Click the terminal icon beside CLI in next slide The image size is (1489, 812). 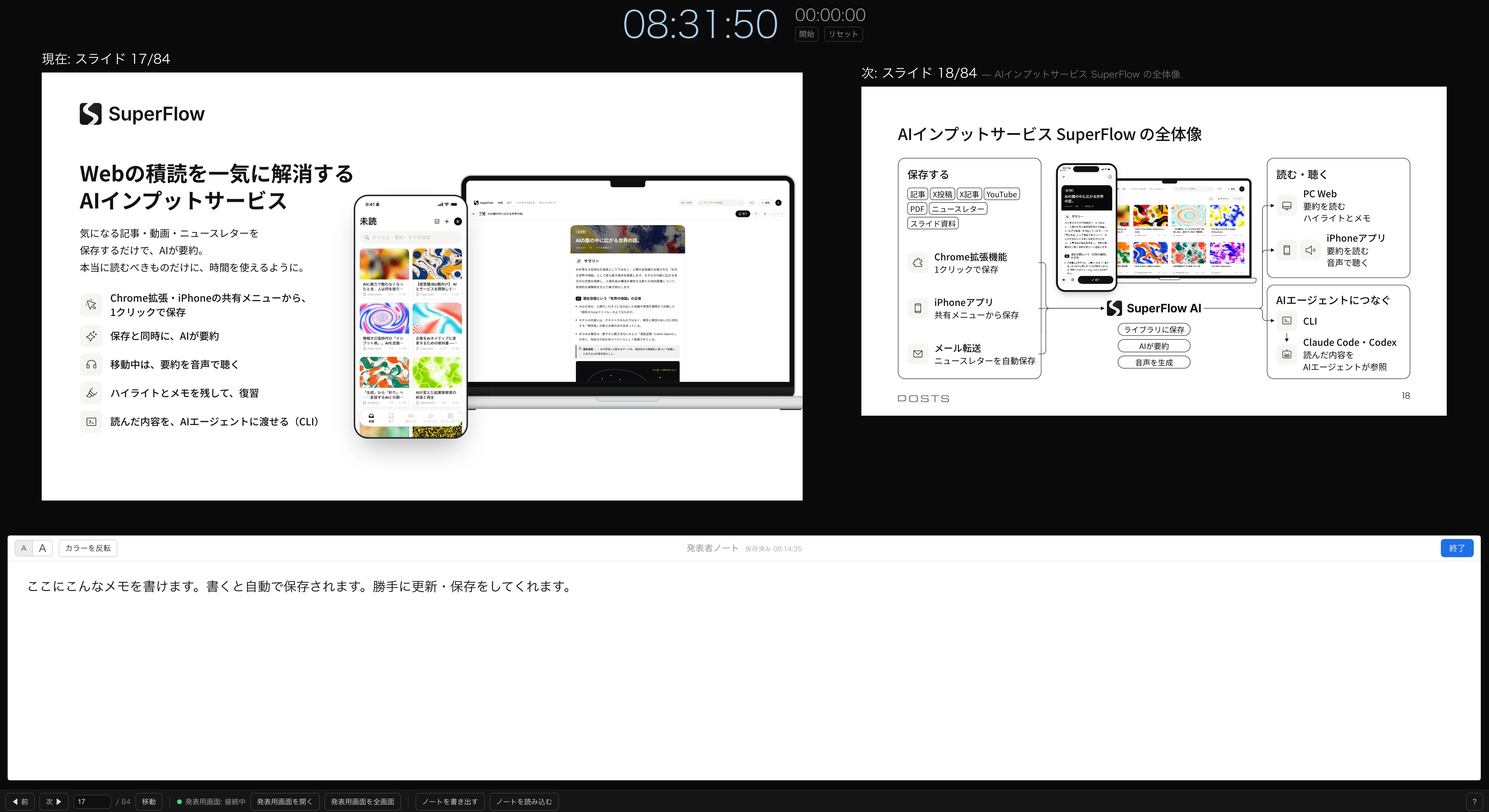click(1287, 321)
